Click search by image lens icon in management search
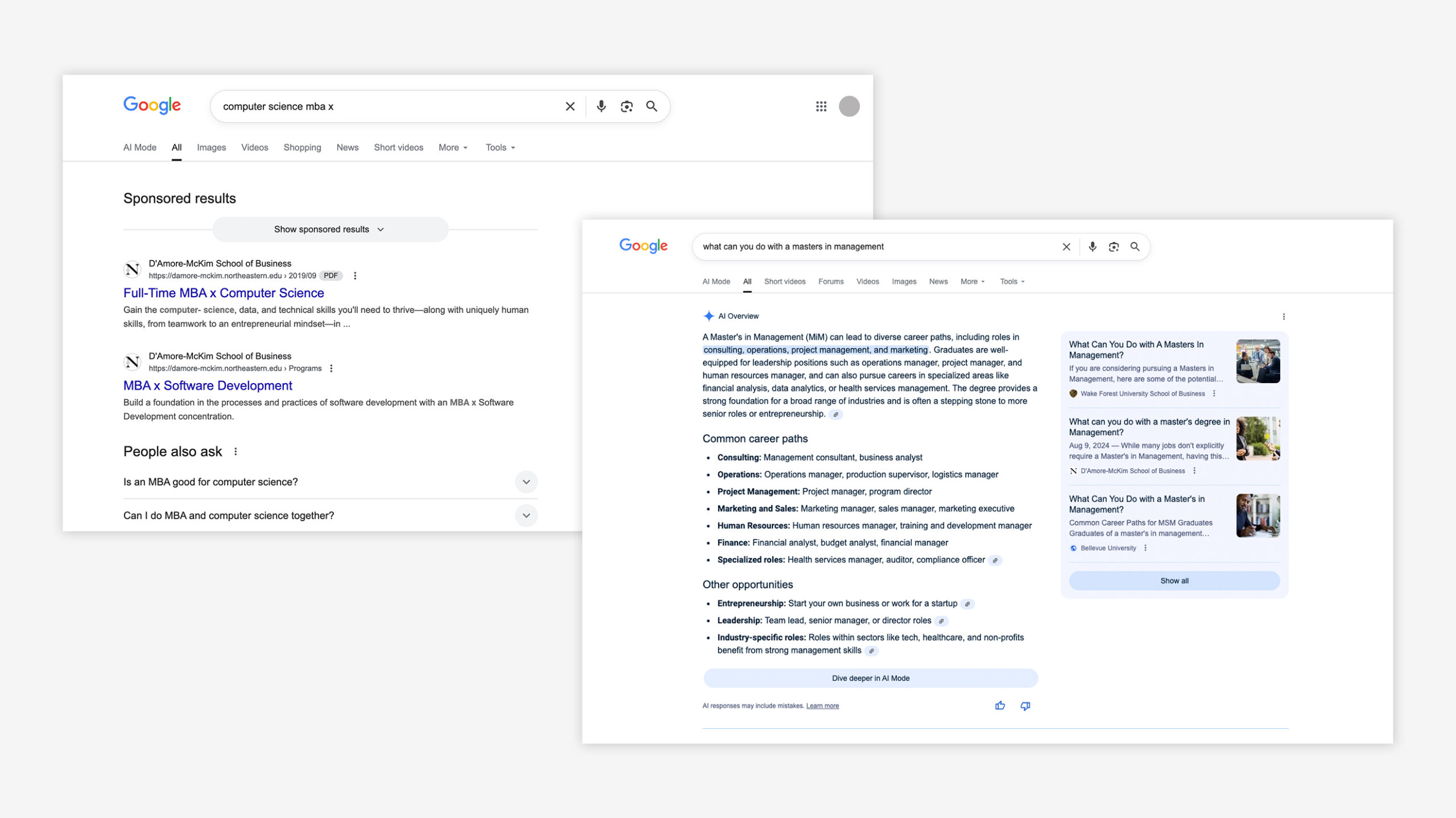The height and width of the screenshot is (818, 1456). [1114, 247]
